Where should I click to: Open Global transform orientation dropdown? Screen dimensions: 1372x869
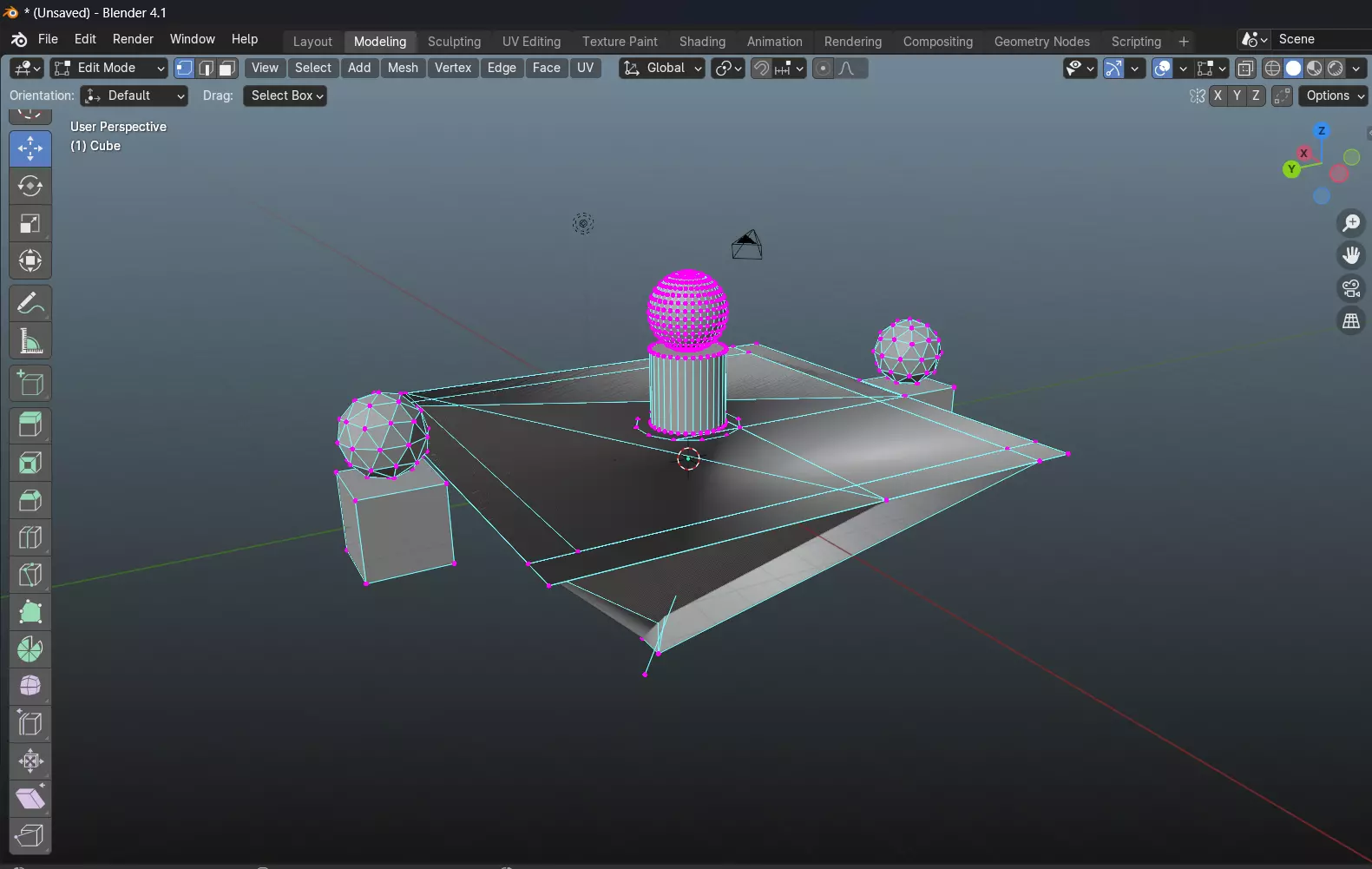pyautogui.click(x=662, y=68)
